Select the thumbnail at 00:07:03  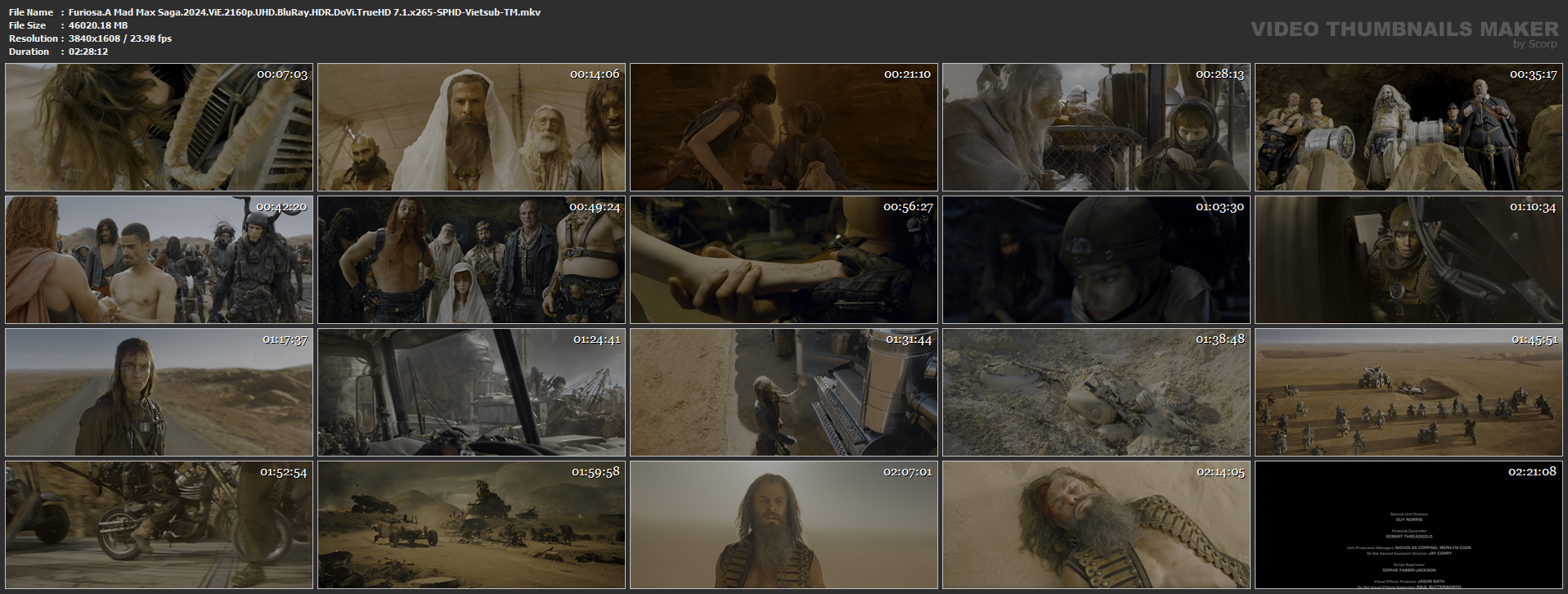(x=159, y=128)
